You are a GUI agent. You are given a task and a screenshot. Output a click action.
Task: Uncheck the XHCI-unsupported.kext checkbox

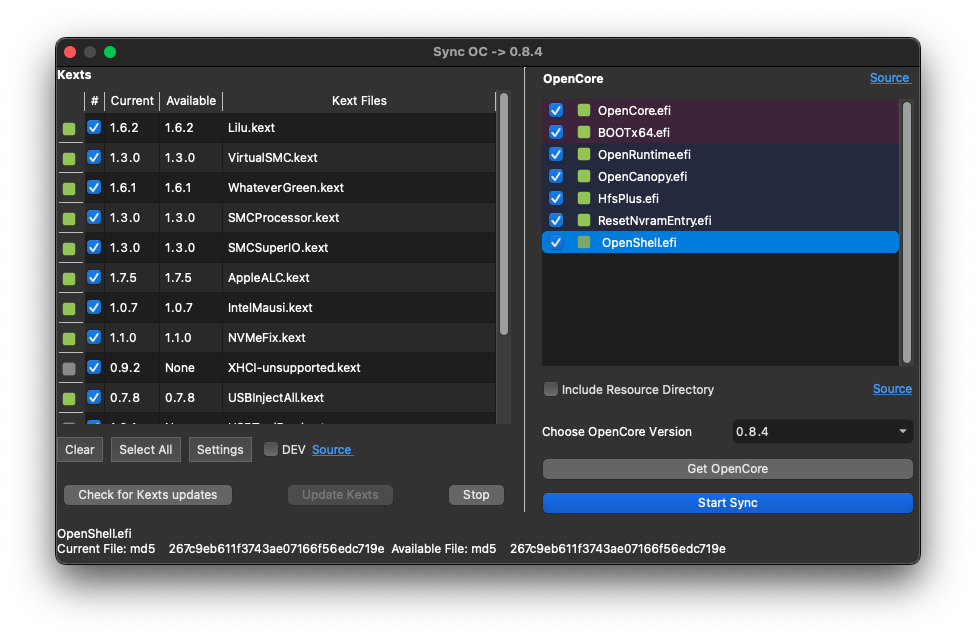[x=94, y=367]
